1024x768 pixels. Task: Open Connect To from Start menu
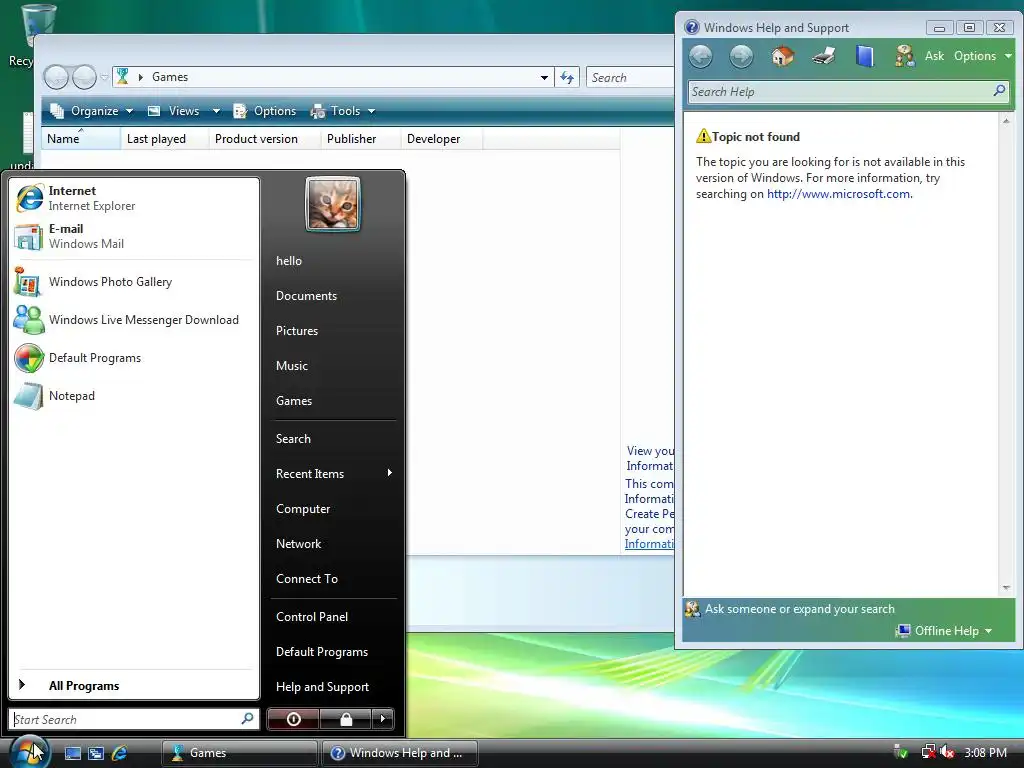(333, 579)
